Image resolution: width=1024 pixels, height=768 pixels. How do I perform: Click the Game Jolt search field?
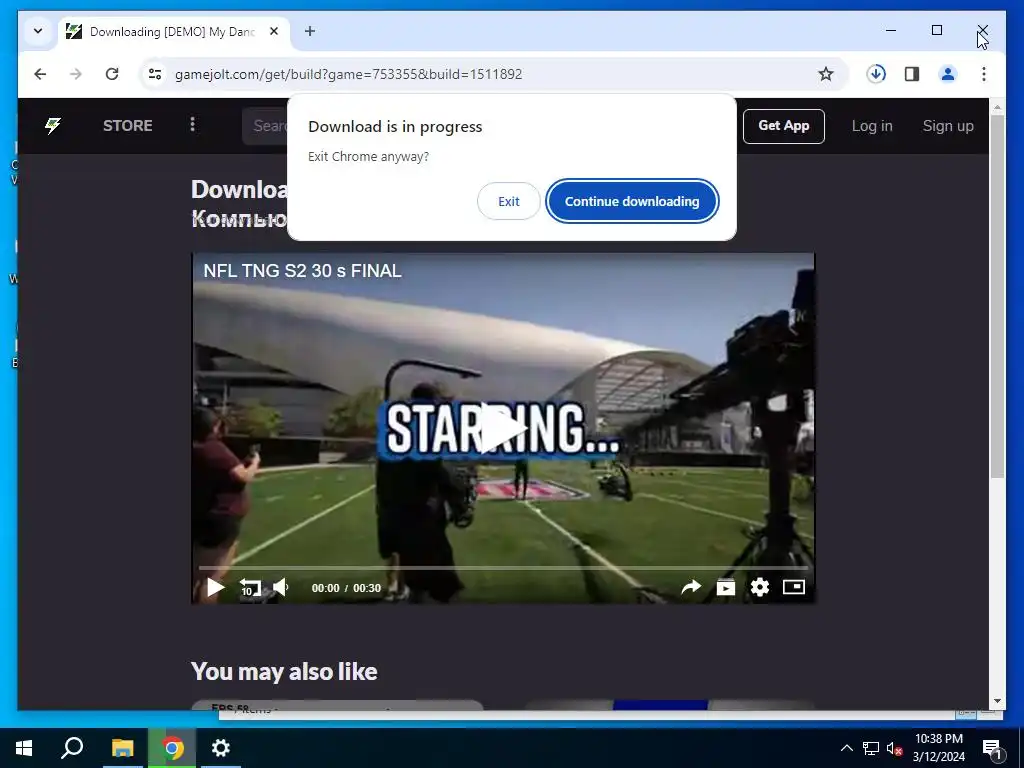[265, 125]
